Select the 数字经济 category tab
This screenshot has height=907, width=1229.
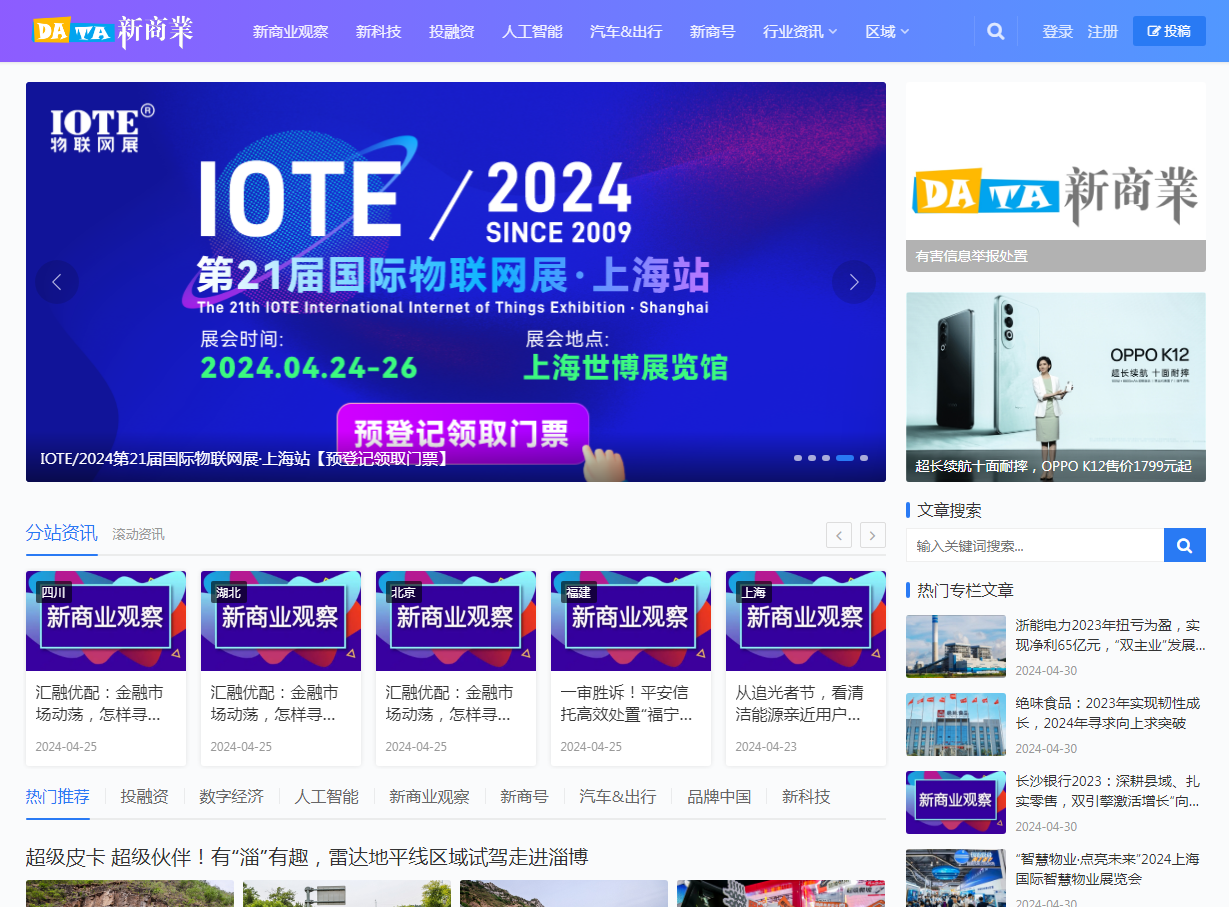click(231, 797)
